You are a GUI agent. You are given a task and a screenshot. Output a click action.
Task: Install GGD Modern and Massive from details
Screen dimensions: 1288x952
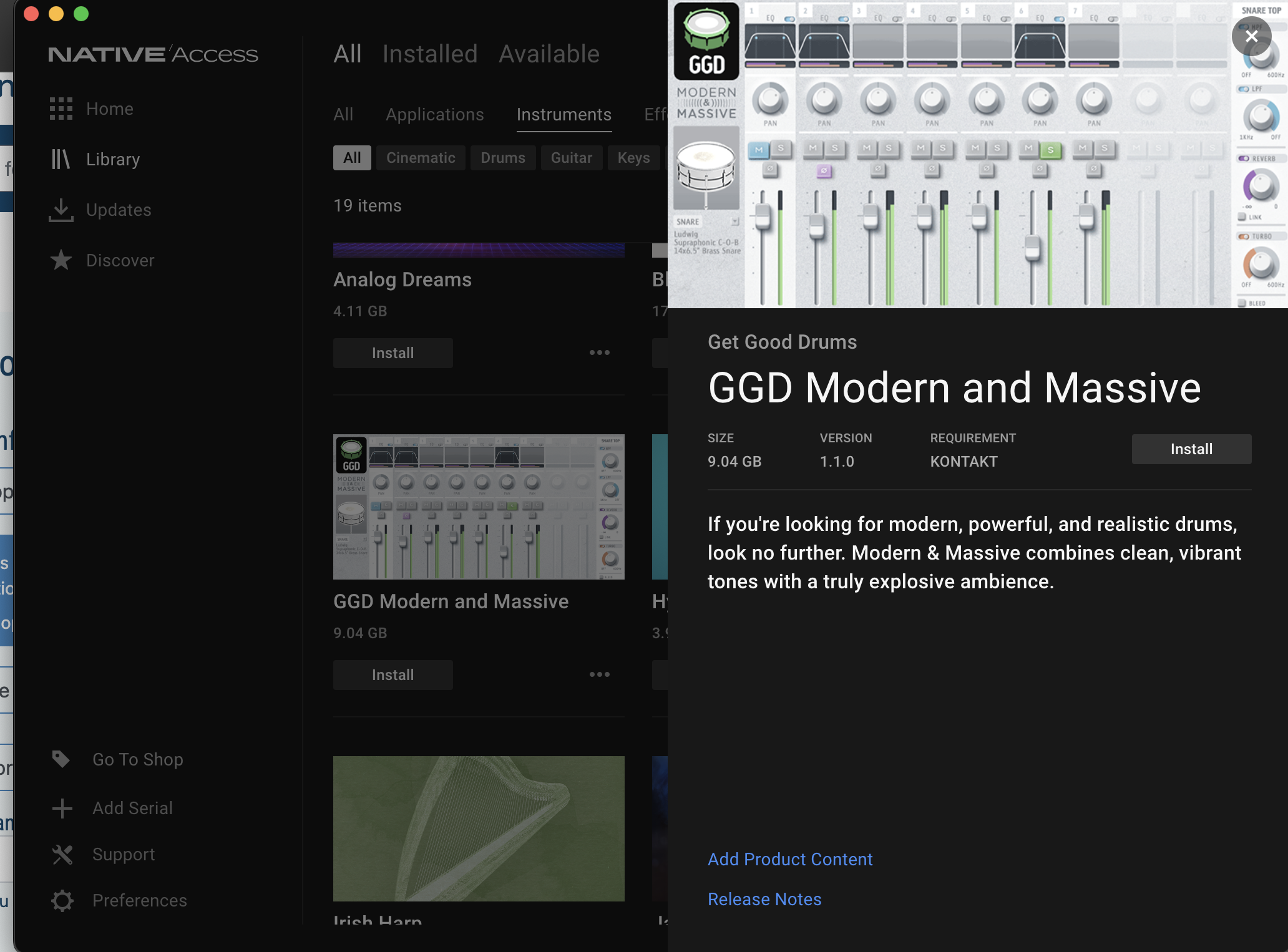tap(1191, 449)
